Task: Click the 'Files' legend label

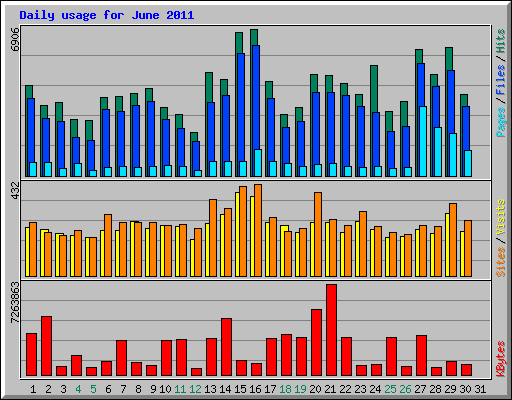Action: tap(500, 80)
